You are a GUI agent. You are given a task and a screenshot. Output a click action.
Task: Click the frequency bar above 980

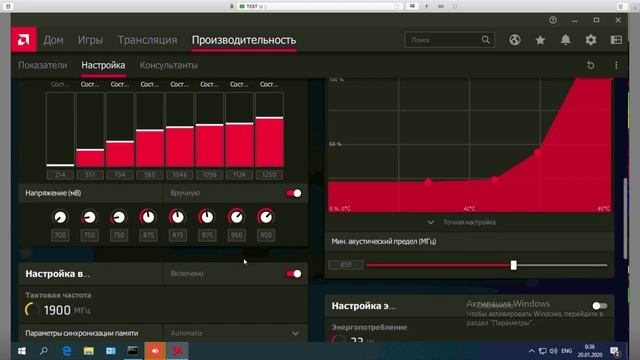click(x=150, y=130)
